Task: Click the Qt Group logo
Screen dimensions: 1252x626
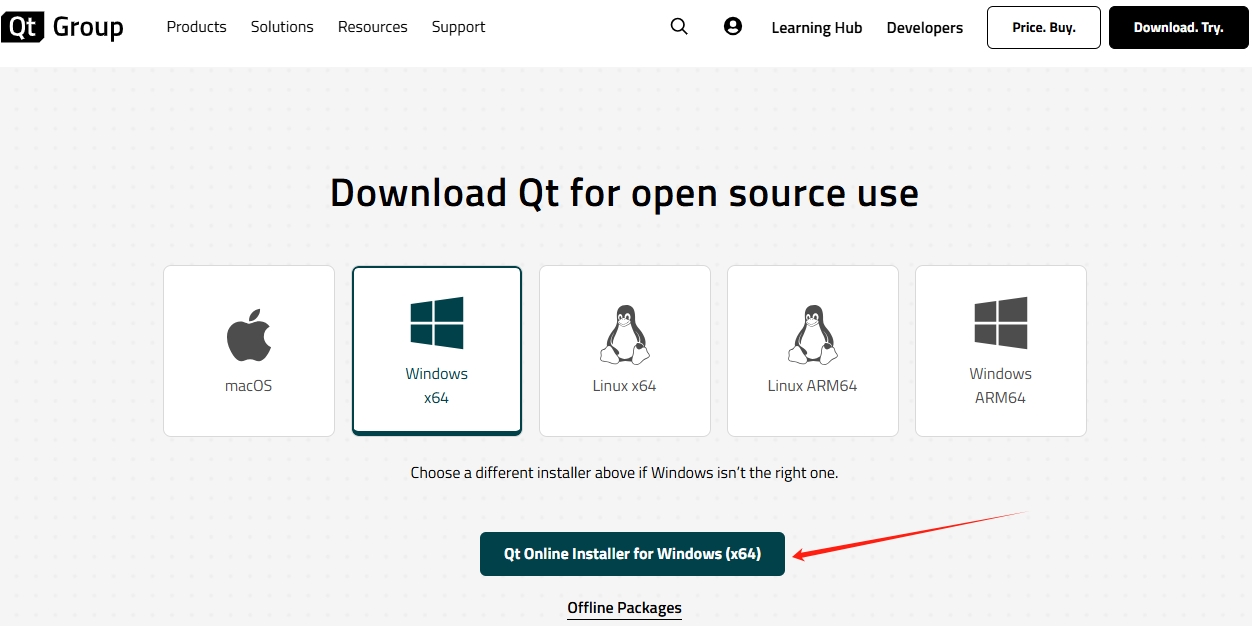Action: click(63, 27)
